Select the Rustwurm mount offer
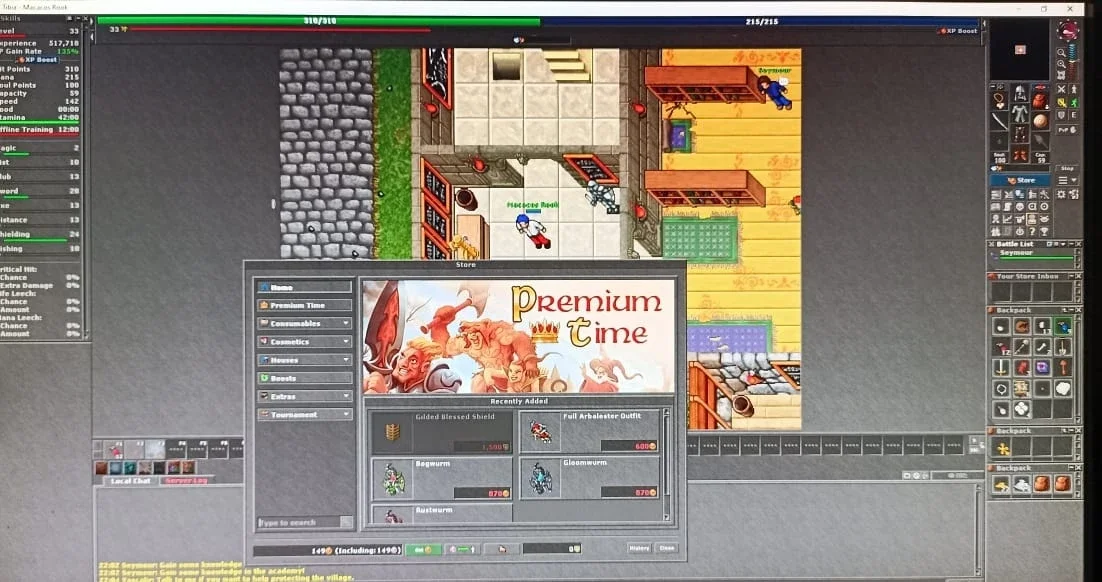The height and width of the screenshot is (582, 1102). coord(441,514)
